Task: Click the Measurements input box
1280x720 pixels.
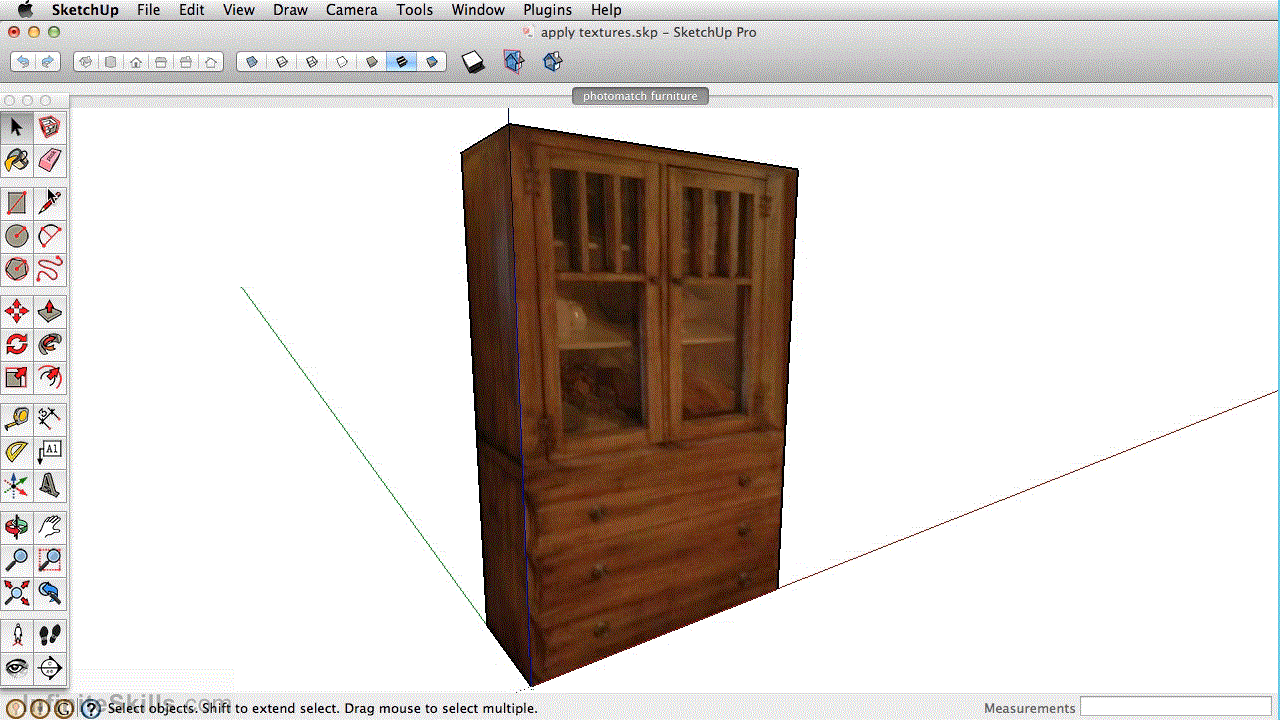Action: point(1175,708)
